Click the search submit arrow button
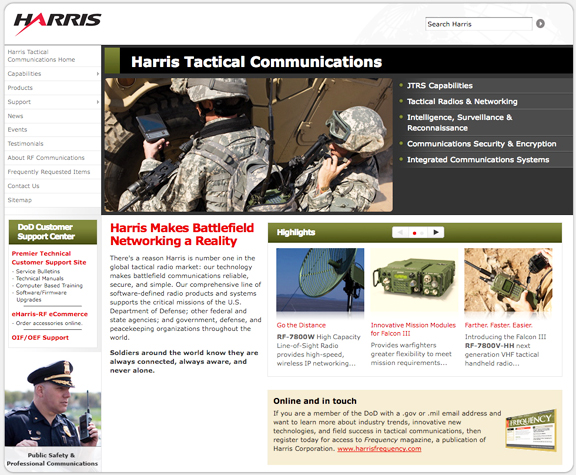Image resolution: width=576 pixels, height=475 pixels. pyautogui.click(x=540, y=24)
